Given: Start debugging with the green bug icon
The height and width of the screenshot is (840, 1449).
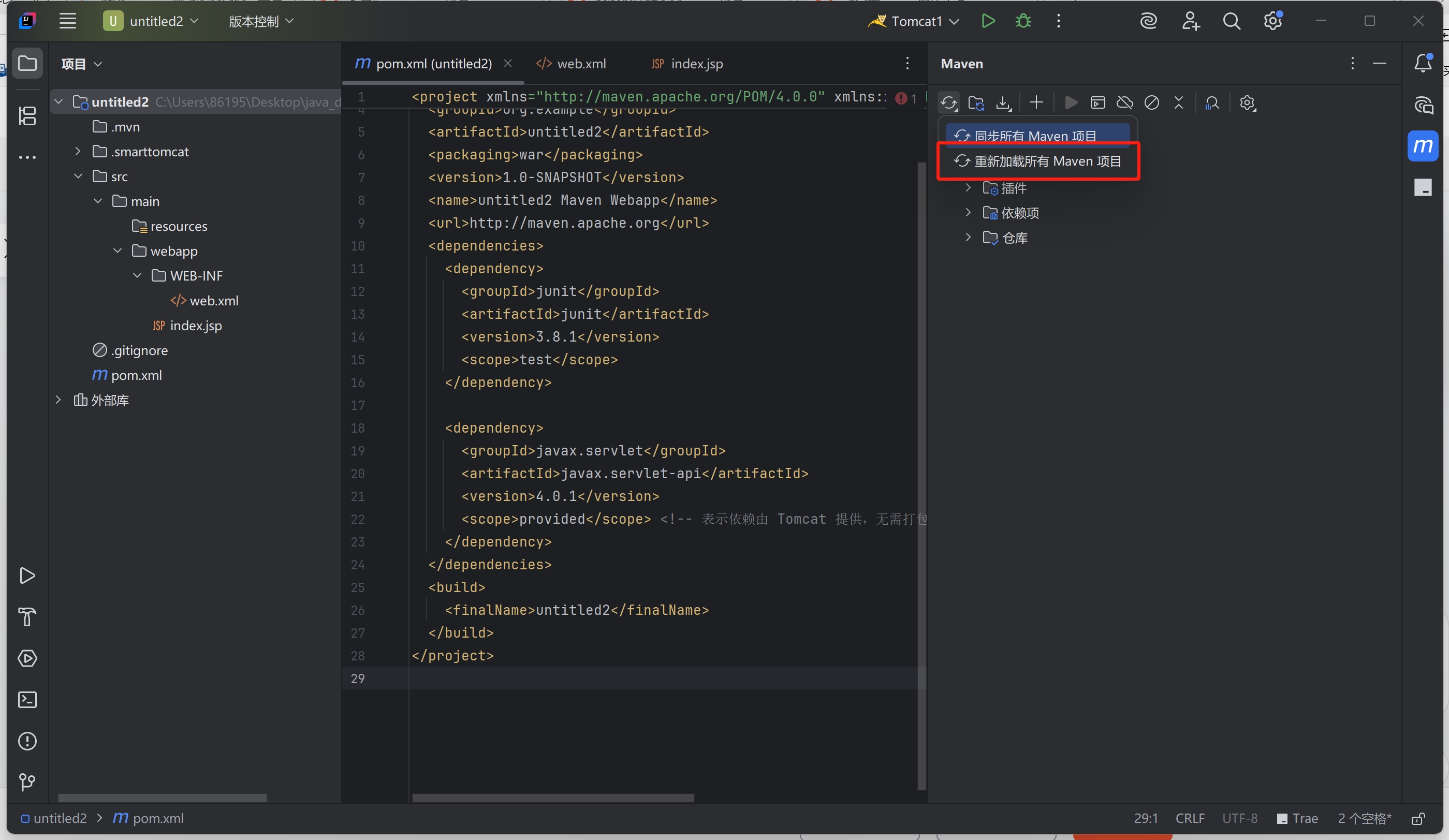Looking at the screenshot, I should tap(1023, 21).
